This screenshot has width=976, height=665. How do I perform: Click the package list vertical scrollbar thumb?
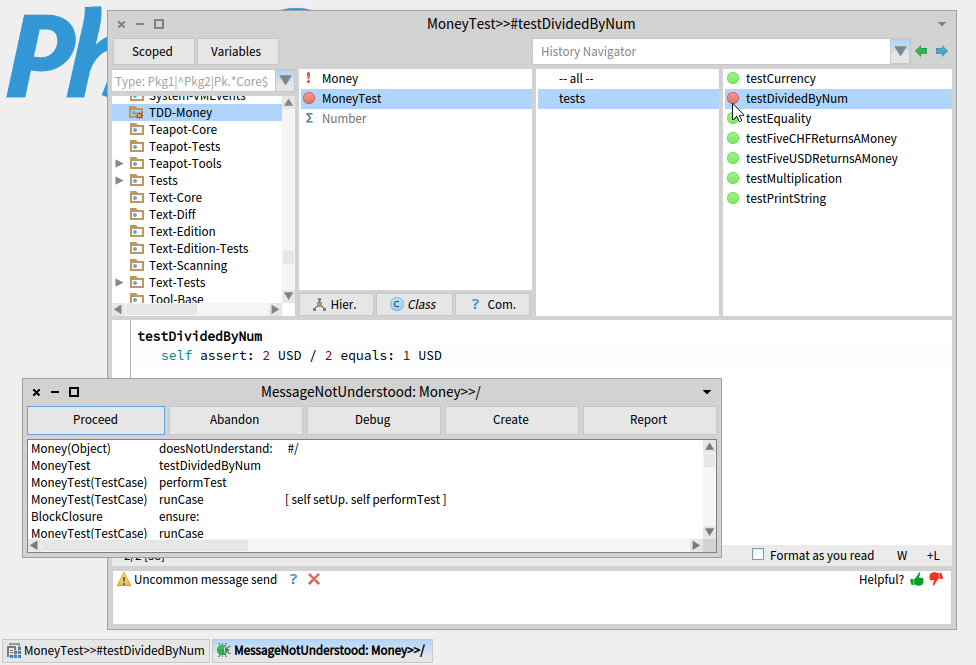coord(288,257)
